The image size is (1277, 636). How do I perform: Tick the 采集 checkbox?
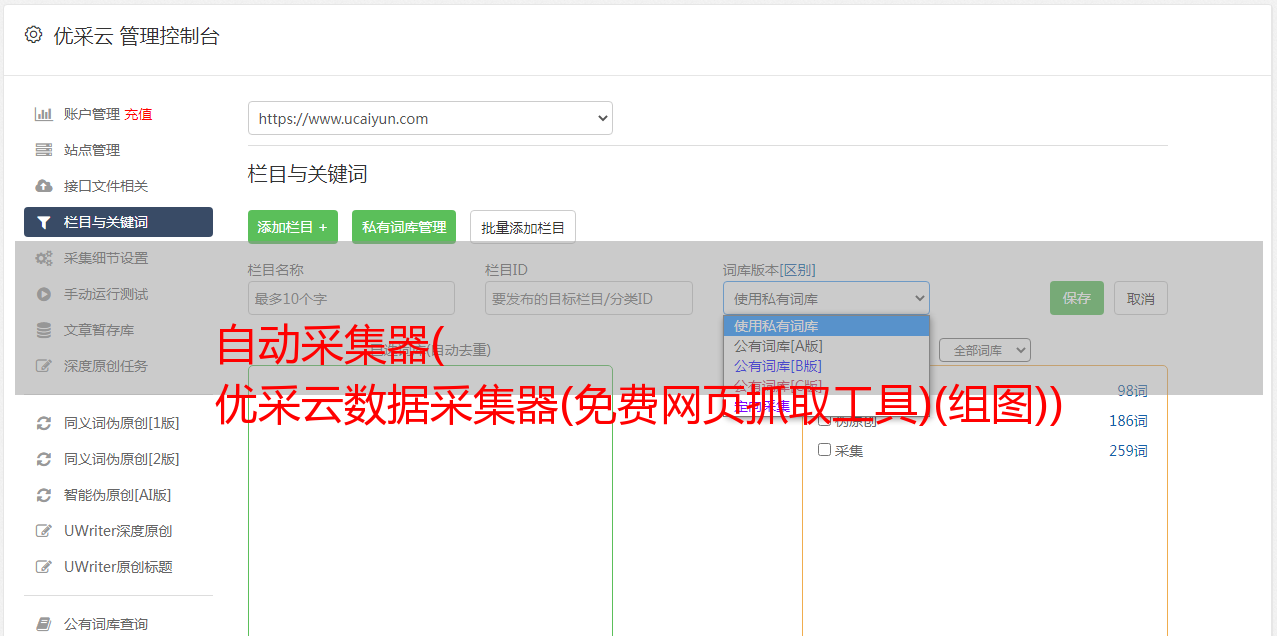825,450
